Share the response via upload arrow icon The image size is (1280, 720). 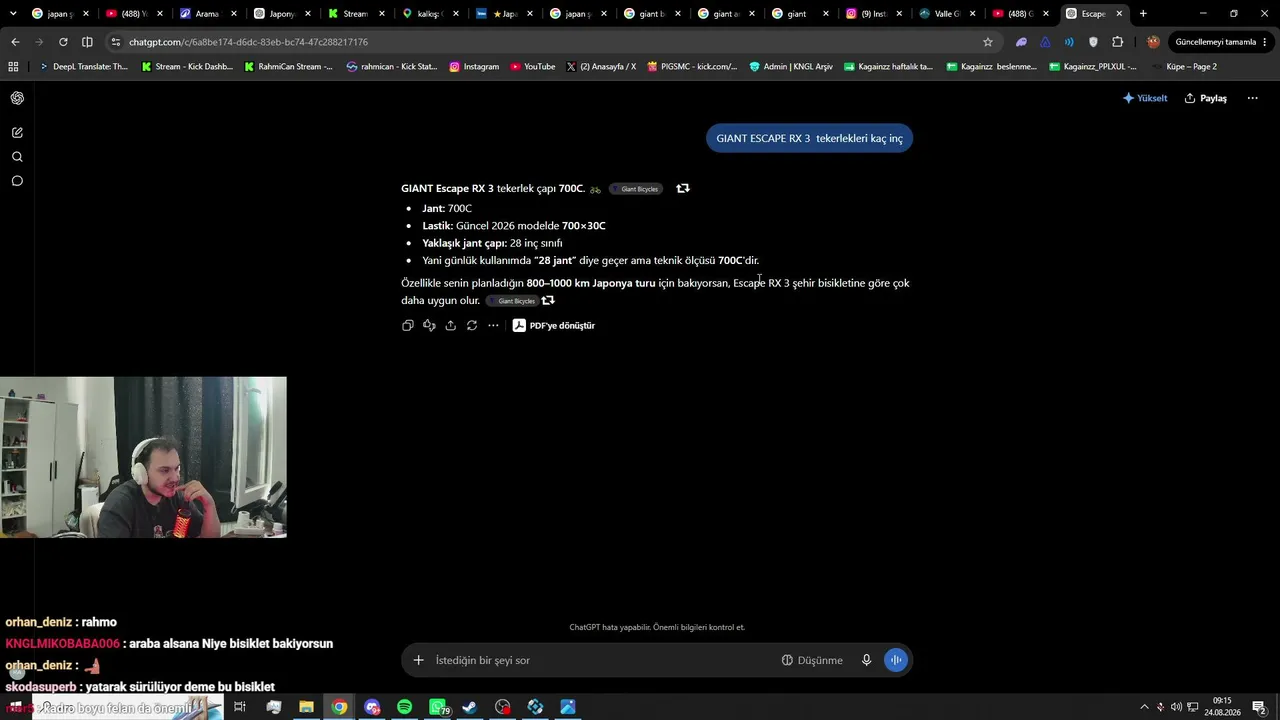[x=451, y=325]
